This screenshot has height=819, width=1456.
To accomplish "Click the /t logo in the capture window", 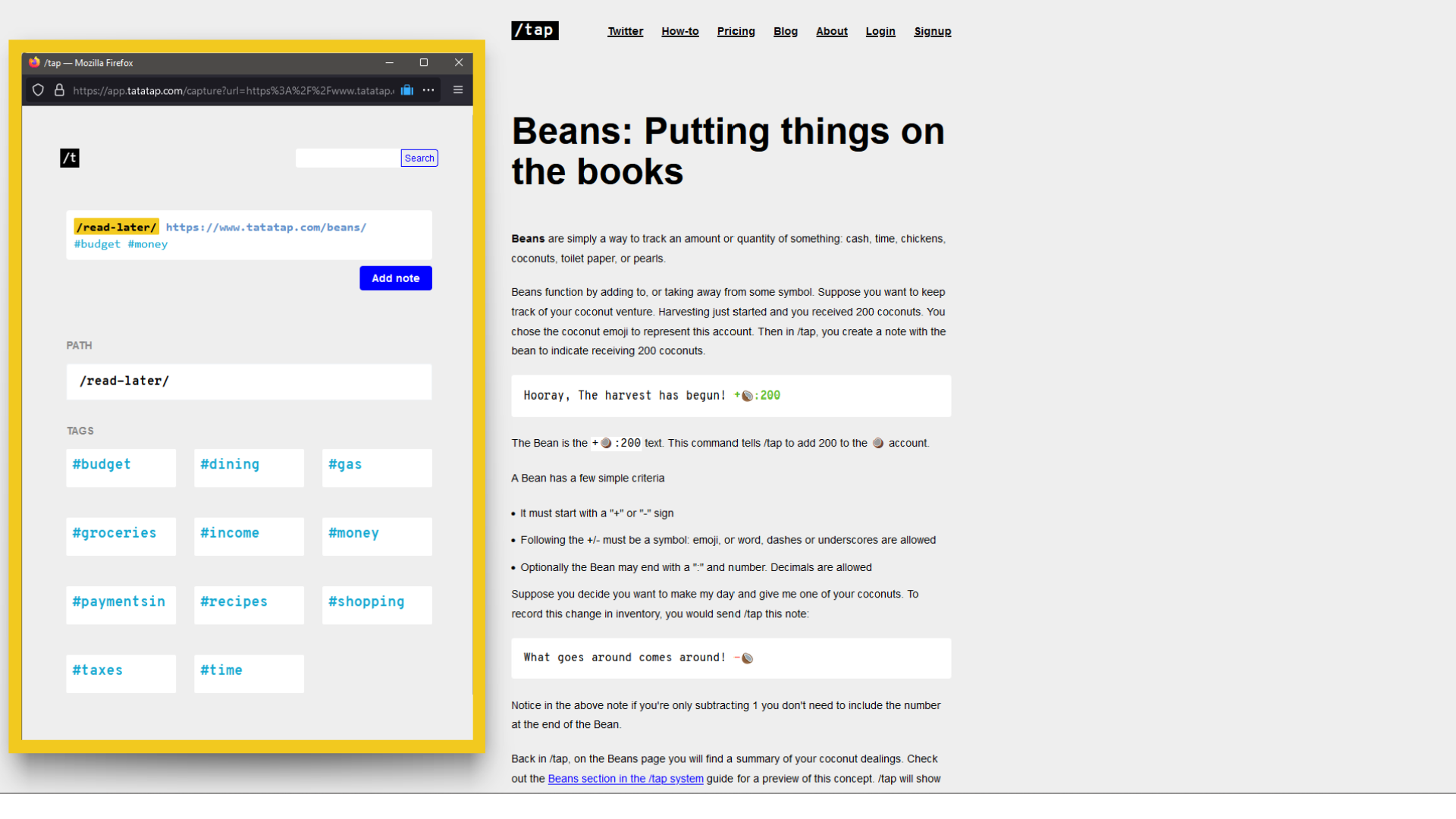I will tap(70, 158).
